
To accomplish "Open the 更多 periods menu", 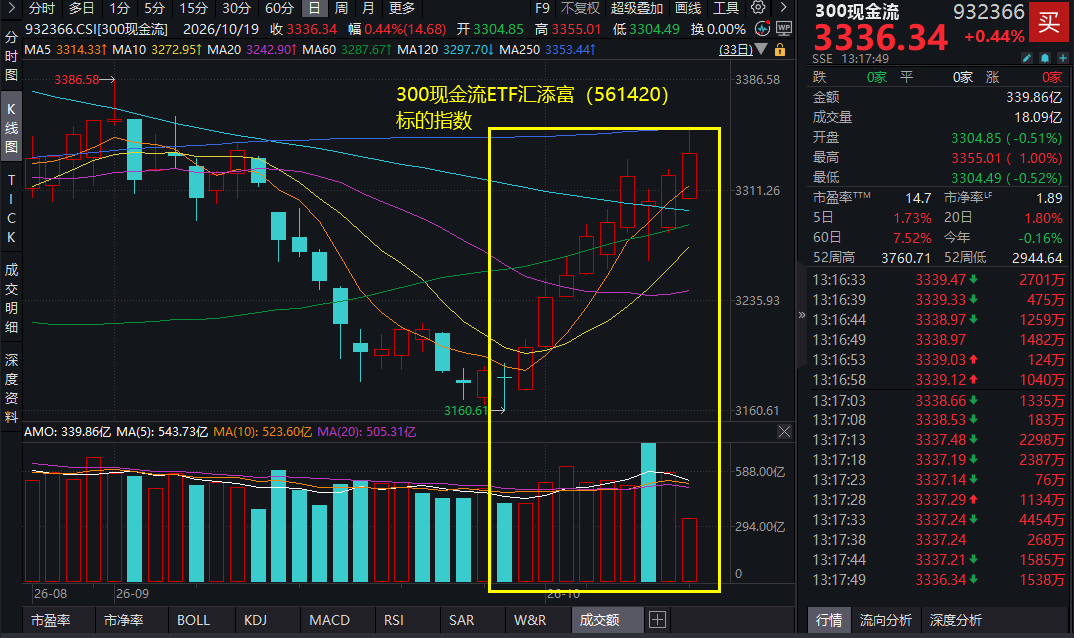I will point(402,8).
